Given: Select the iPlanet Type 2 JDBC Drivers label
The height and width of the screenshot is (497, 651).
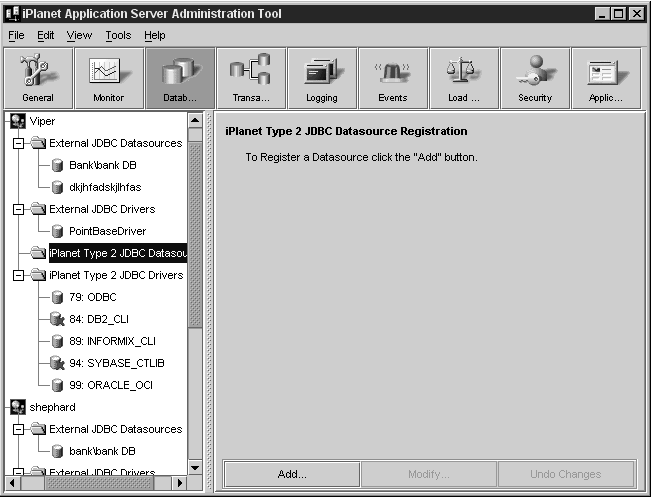Looking at the screenshot, I should [x=116, y=275].
